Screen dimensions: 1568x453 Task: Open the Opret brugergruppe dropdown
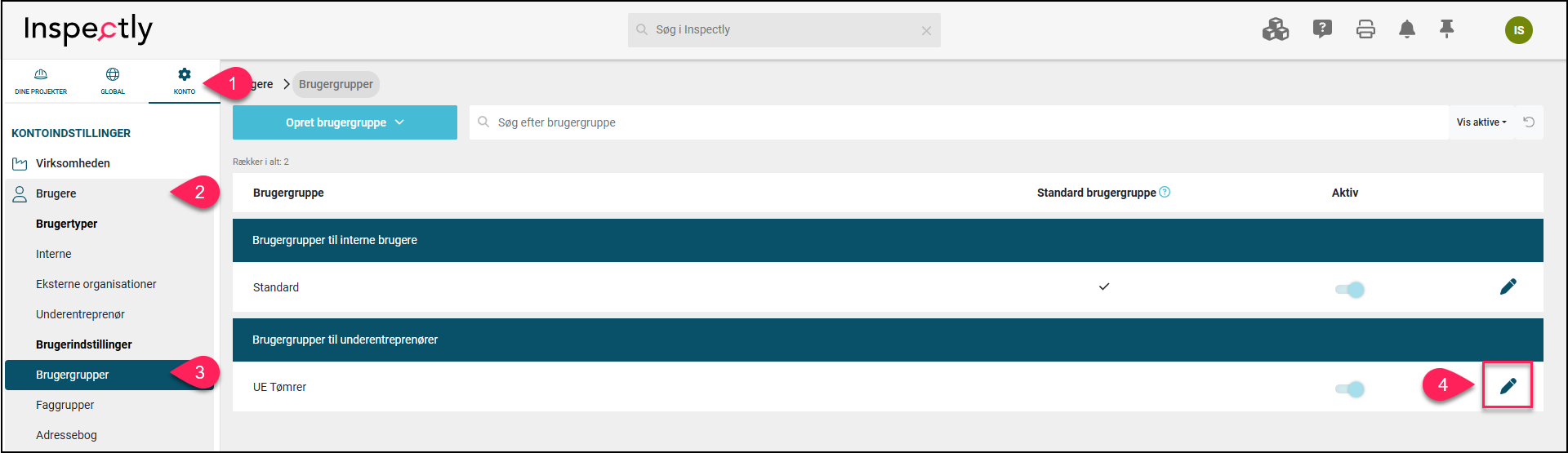345,122
